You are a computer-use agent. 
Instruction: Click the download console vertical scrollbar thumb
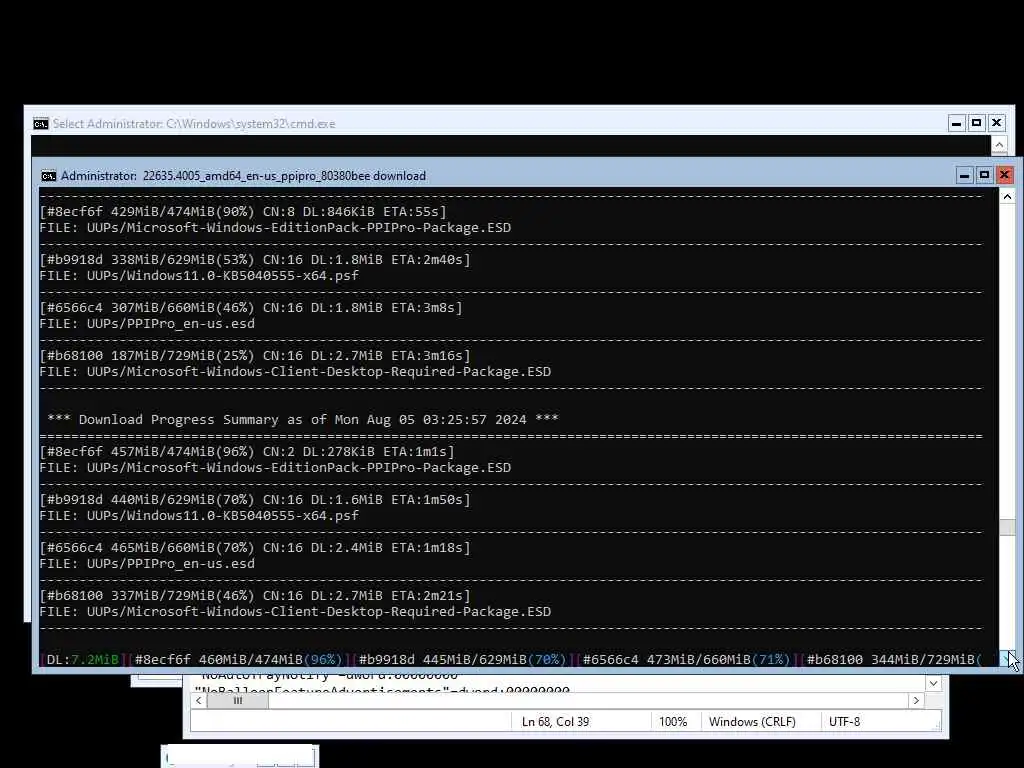[x=1007, y=527]
